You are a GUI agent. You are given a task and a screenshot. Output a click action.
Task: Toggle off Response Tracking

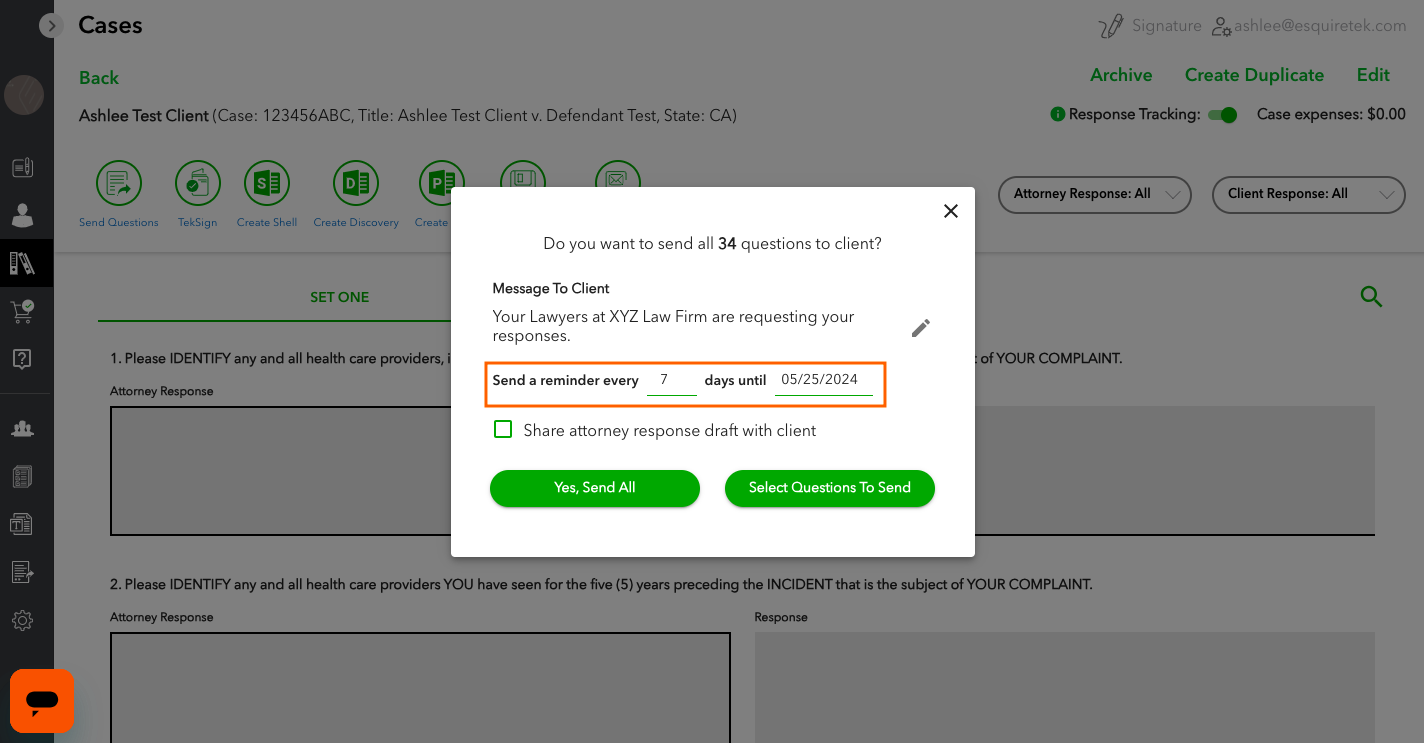click(1222, 115)
